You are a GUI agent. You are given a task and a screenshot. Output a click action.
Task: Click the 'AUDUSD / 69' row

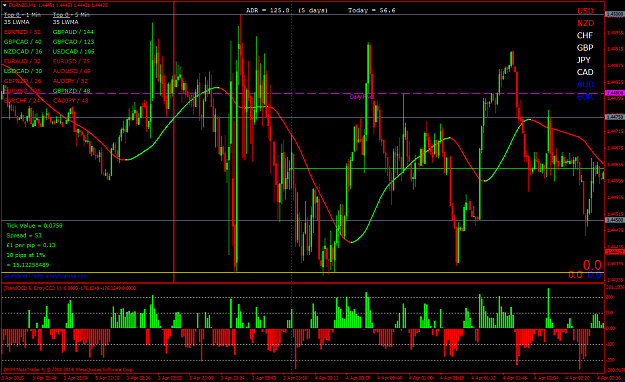[x=72, y=71]
